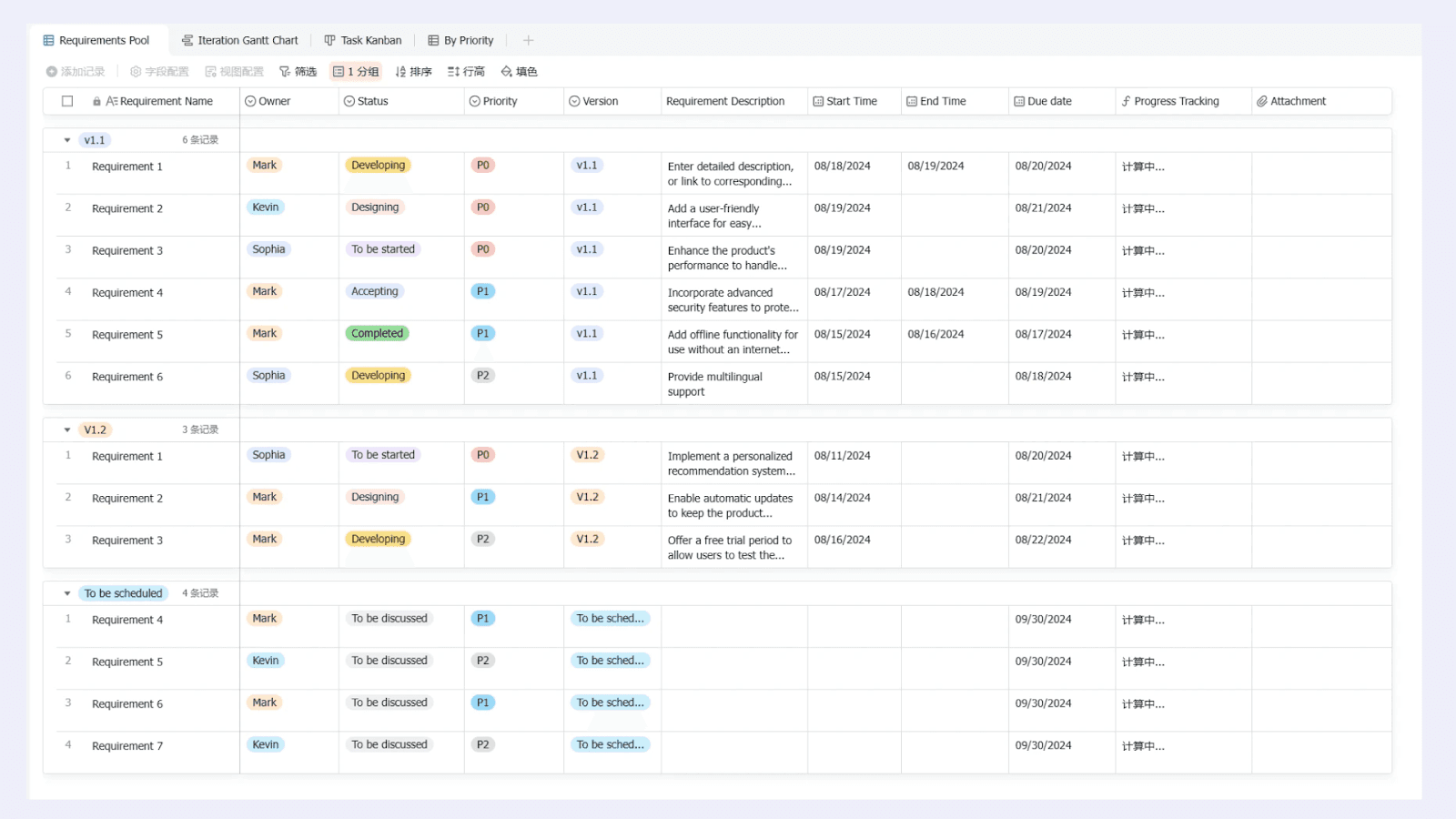Click the add record (添加记录) icon
Image resolution: width=1456 pixels, height=819 pixels.
pos(52,72)
